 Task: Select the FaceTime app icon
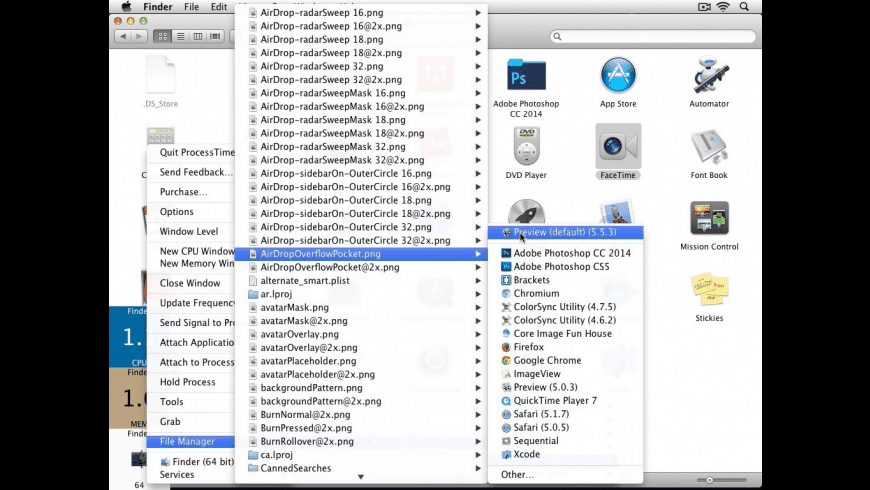click(x=618, y=146)
